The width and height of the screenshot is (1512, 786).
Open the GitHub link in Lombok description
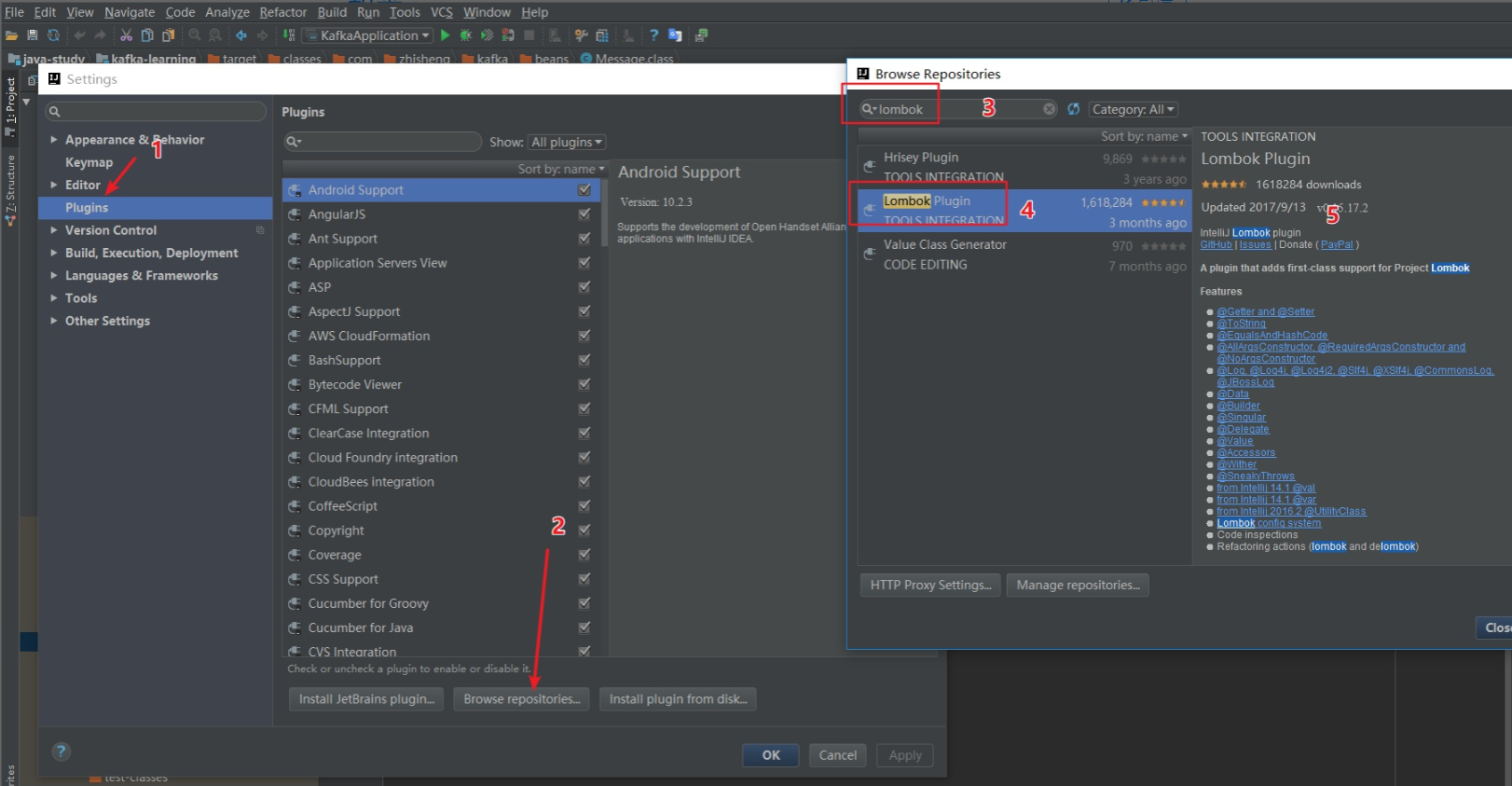[1216, 244]
